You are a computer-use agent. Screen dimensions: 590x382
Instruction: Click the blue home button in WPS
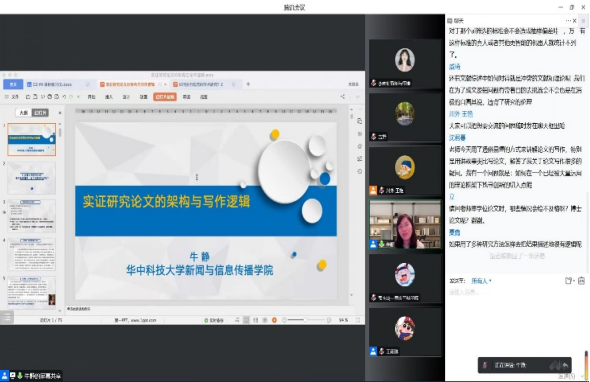pos(13,84)
